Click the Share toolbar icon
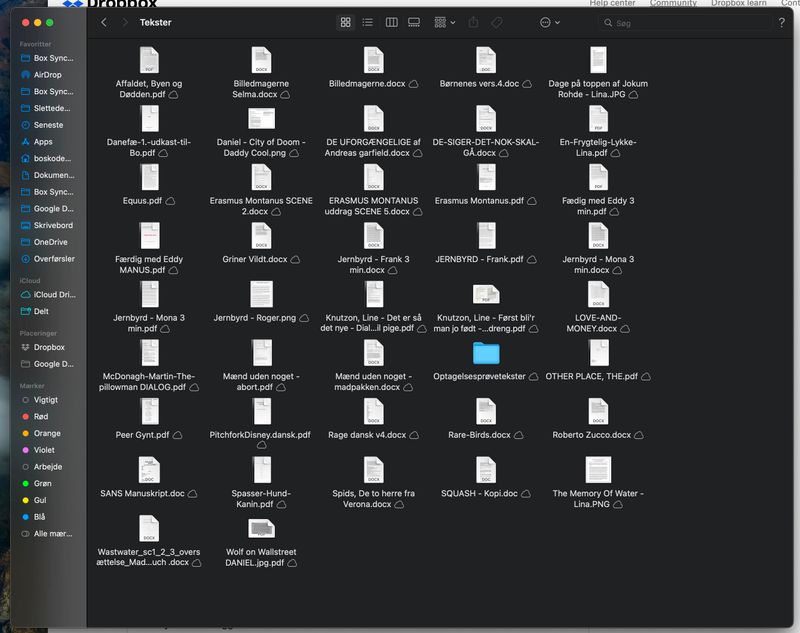 click(x=473, y=22)
